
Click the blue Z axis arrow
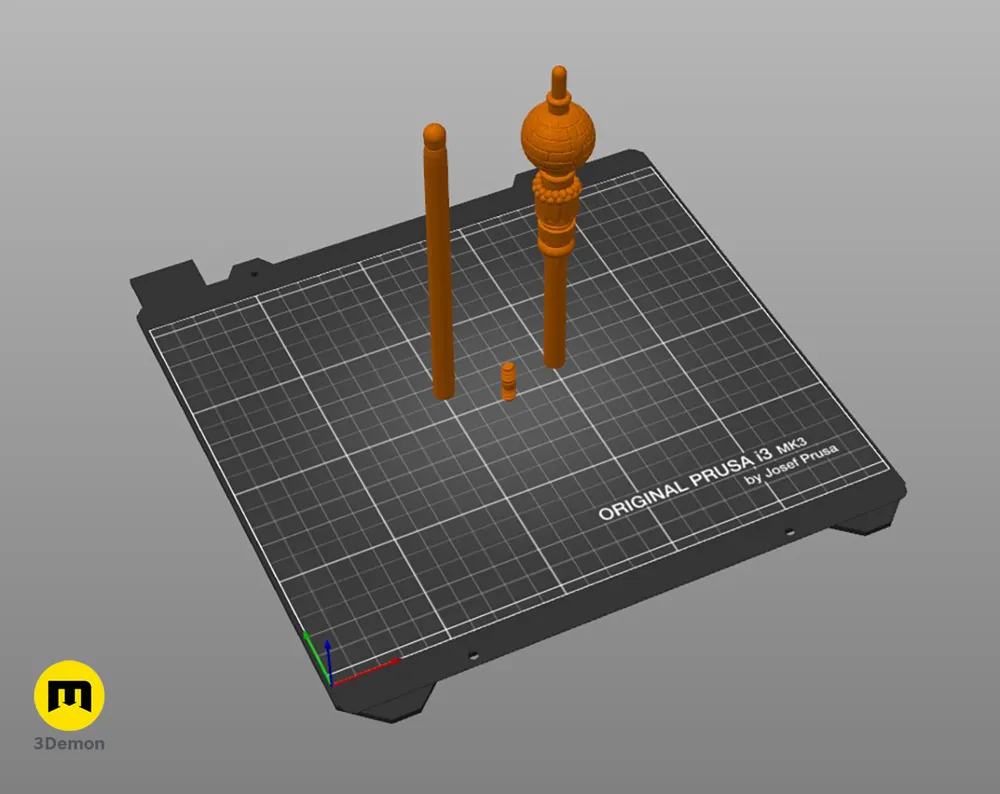(328, 661)
